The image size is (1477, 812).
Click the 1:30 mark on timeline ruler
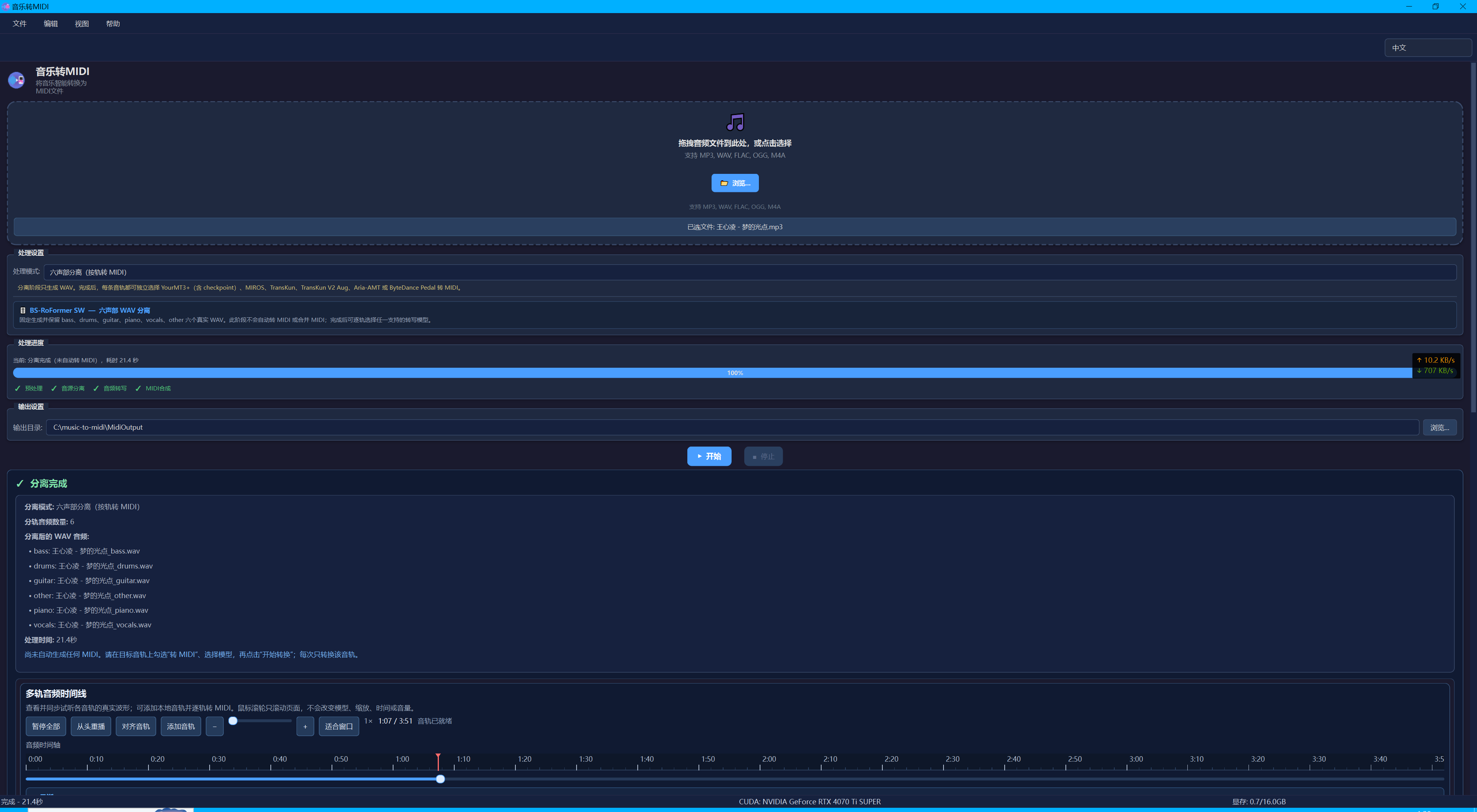click(585, 759)
